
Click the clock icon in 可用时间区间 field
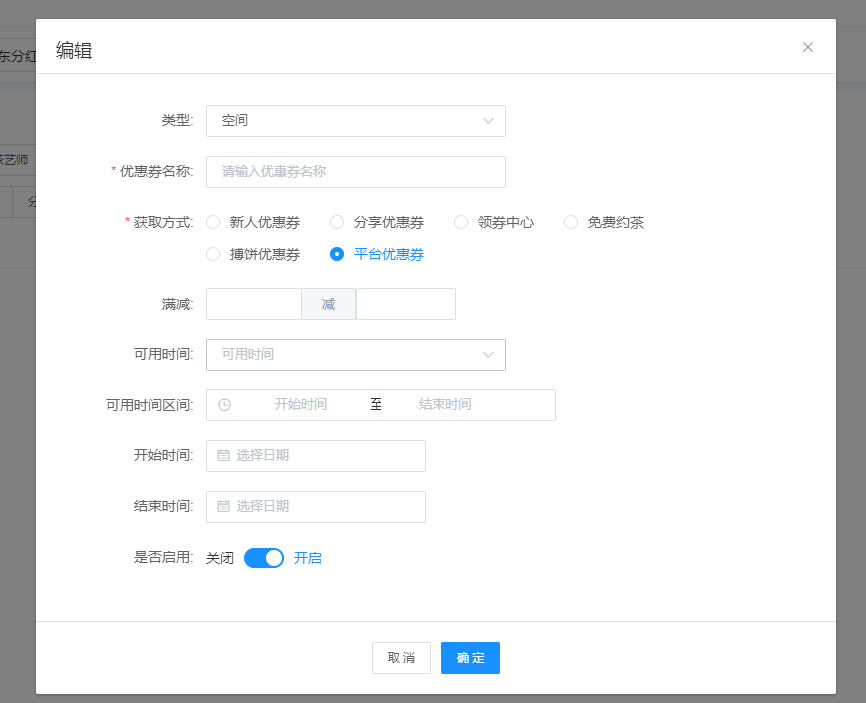click(225, 405)
